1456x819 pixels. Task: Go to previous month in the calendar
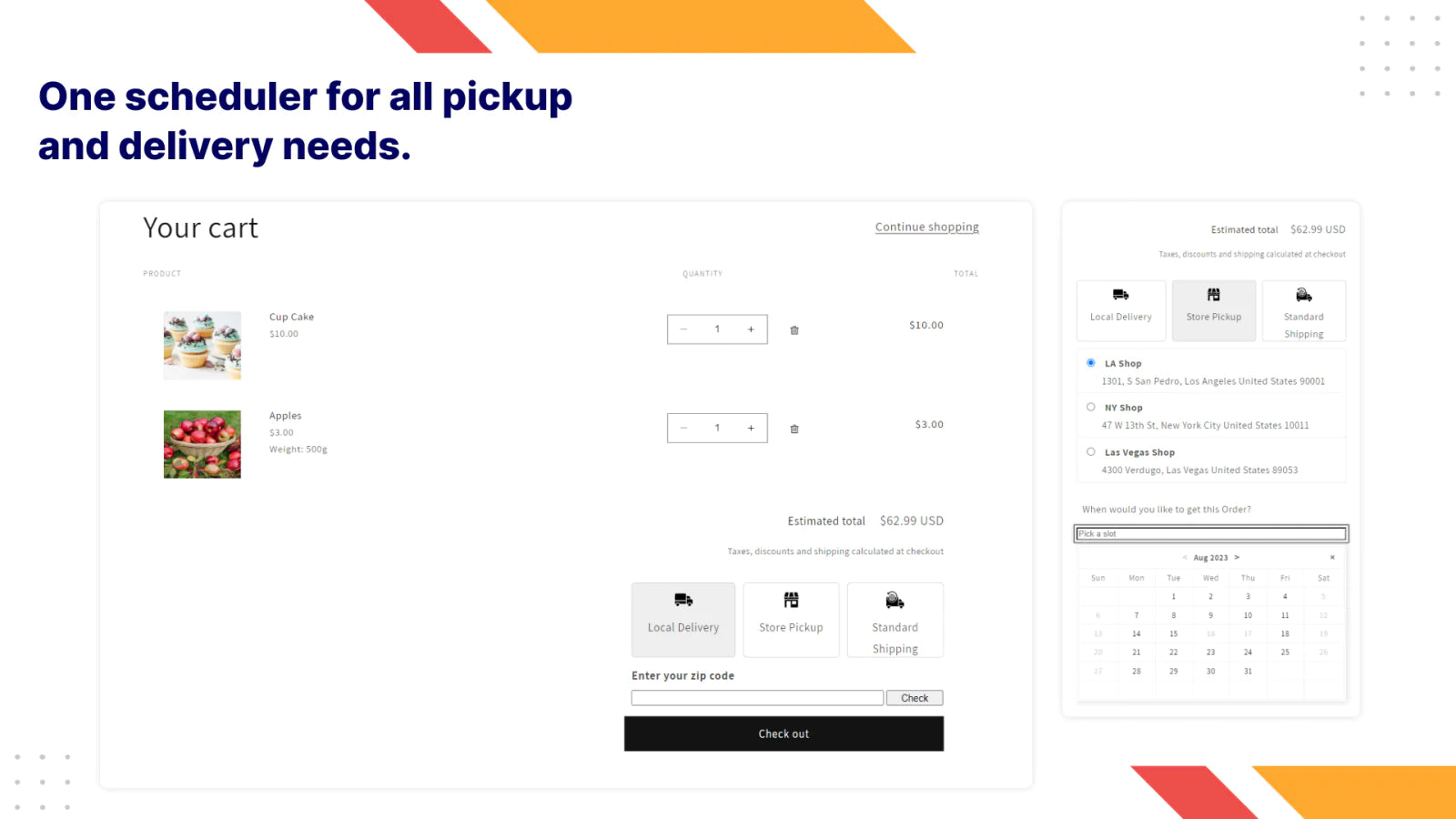pos(1184,557)
